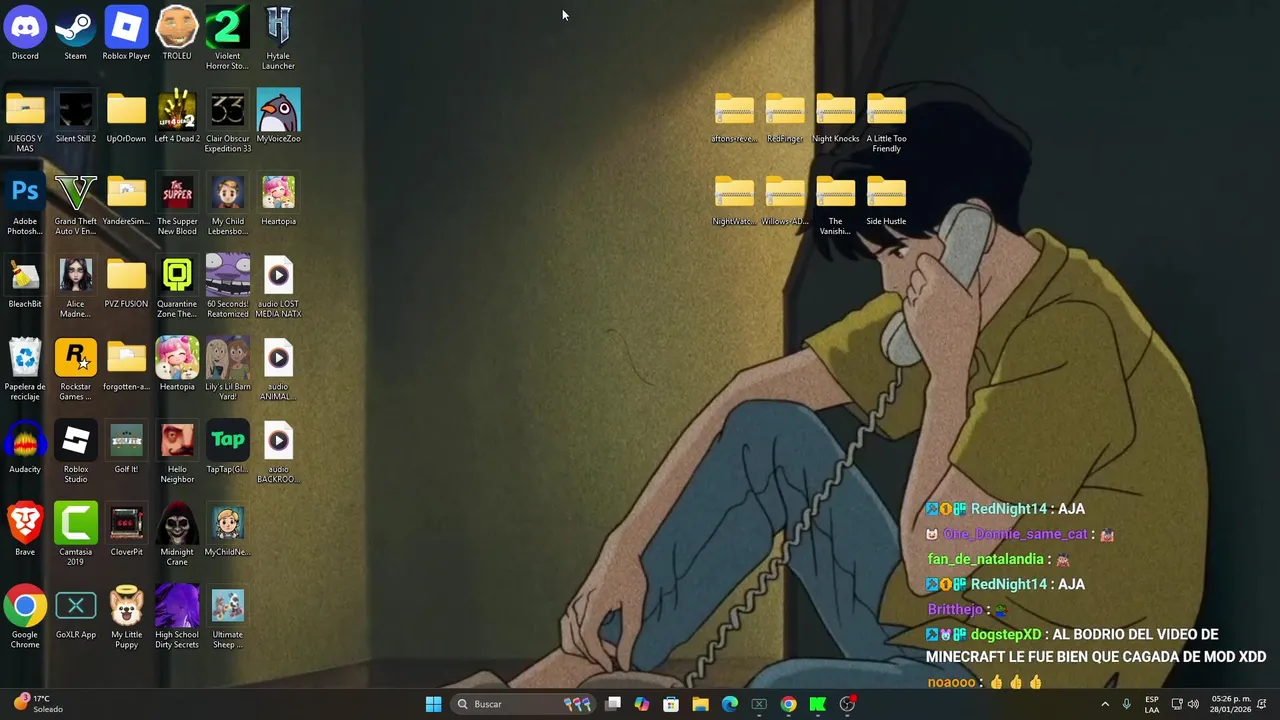
Task: Select the Midnight Crane shortcut
Action: pos(177,535)
